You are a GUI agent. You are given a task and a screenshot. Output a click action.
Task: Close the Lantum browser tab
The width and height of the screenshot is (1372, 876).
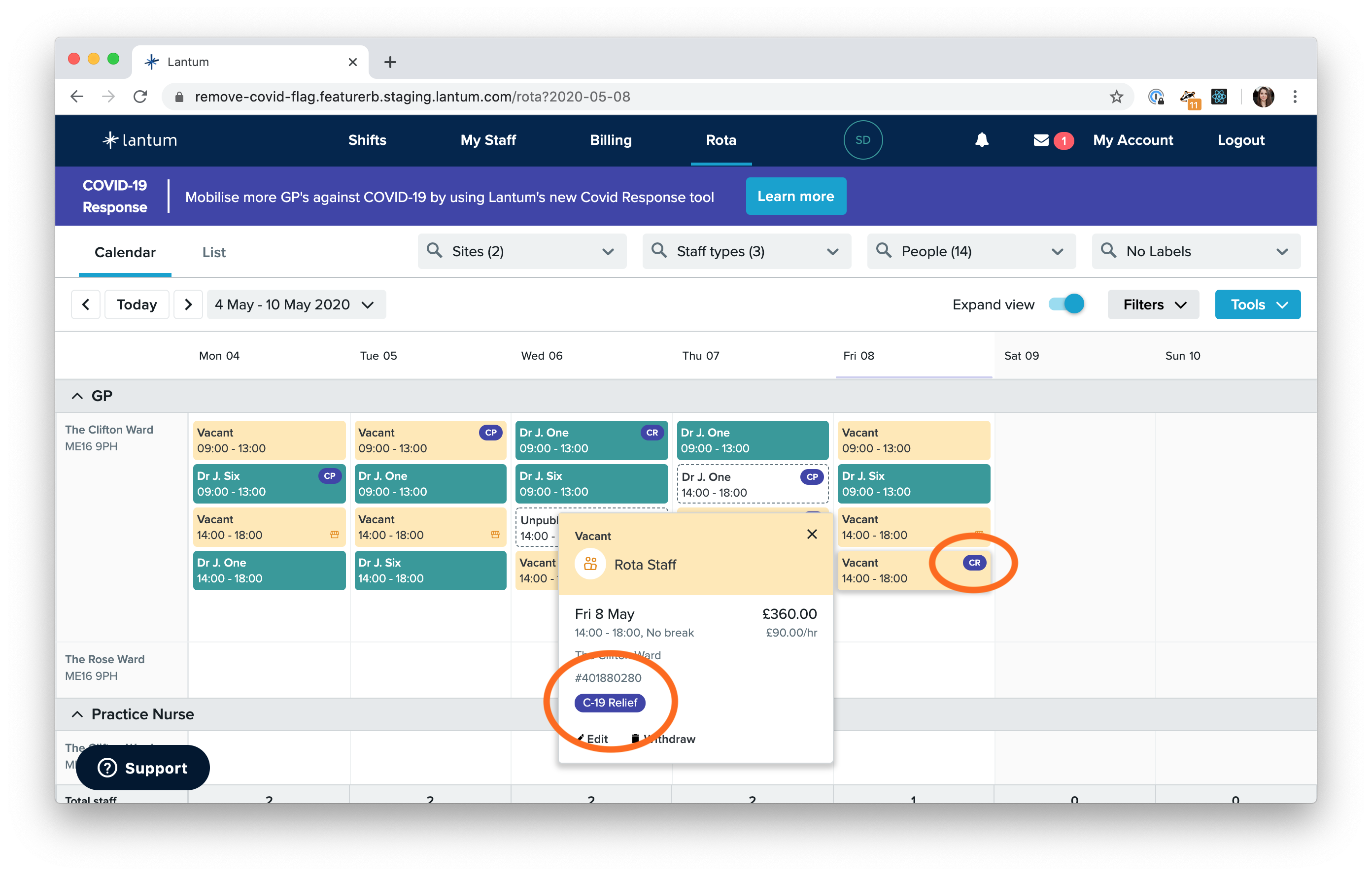click(x=353, y=62)
